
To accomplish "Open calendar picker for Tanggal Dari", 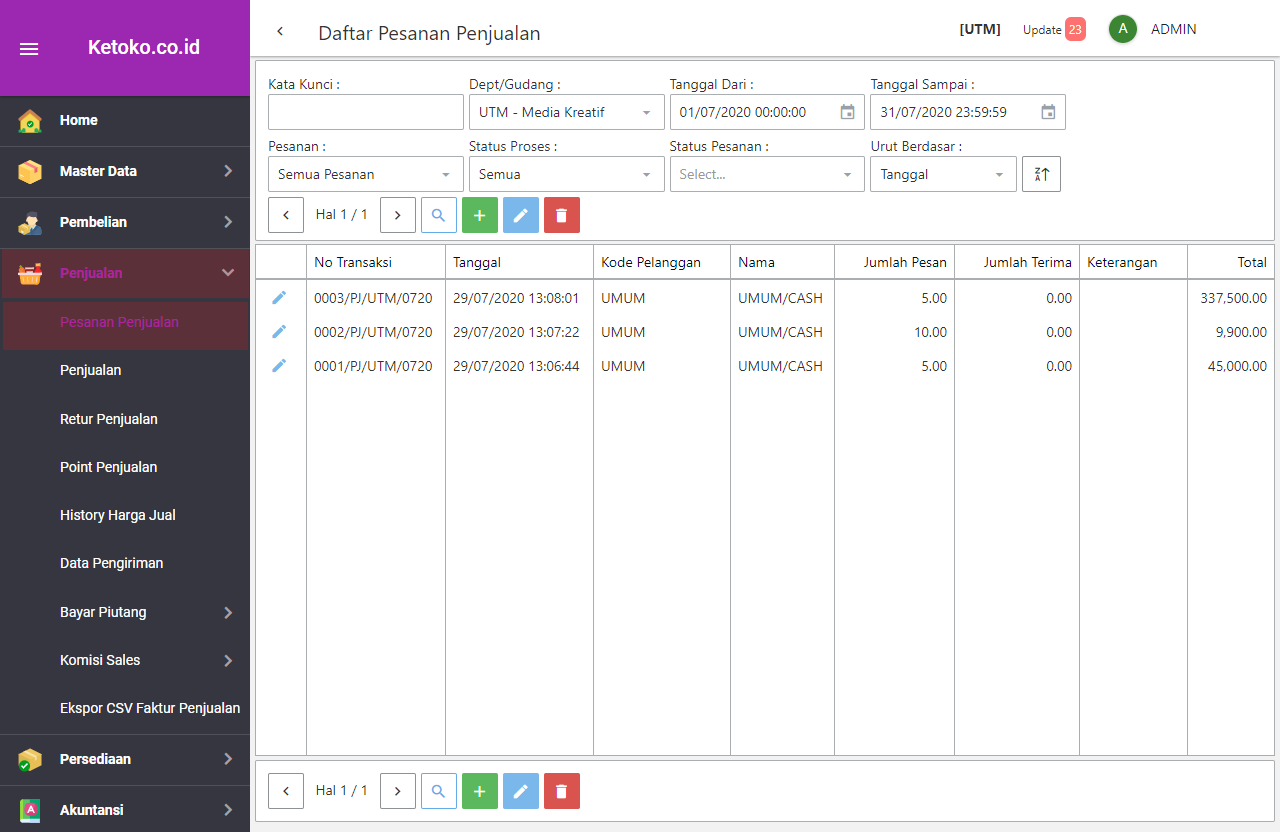I will tap(847, 112).
